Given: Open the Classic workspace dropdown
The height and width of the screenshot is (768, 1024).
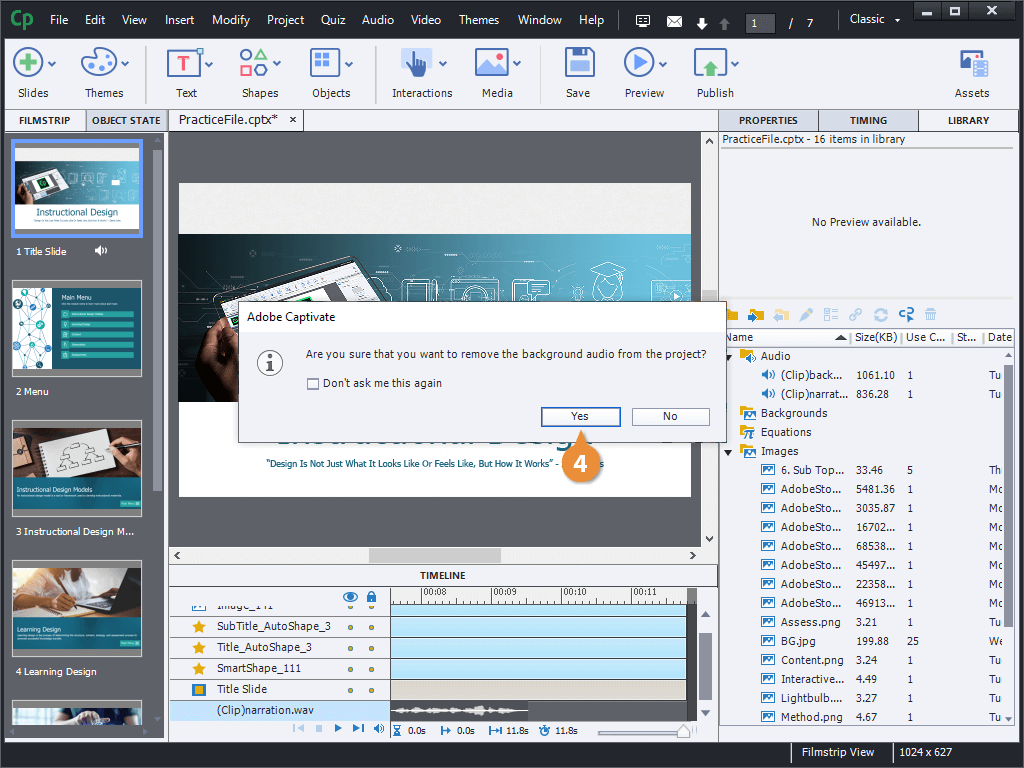Looking at the screenshot, I should 874,20.
